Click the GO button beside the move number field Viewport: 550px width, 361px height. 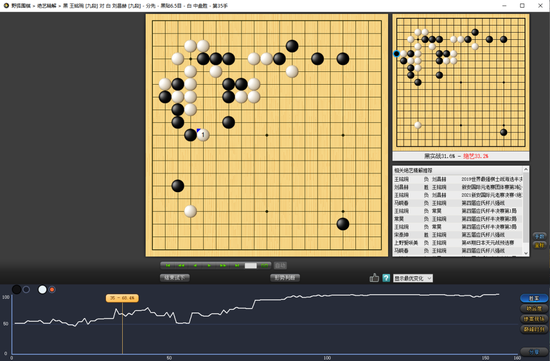click(264, 266)
